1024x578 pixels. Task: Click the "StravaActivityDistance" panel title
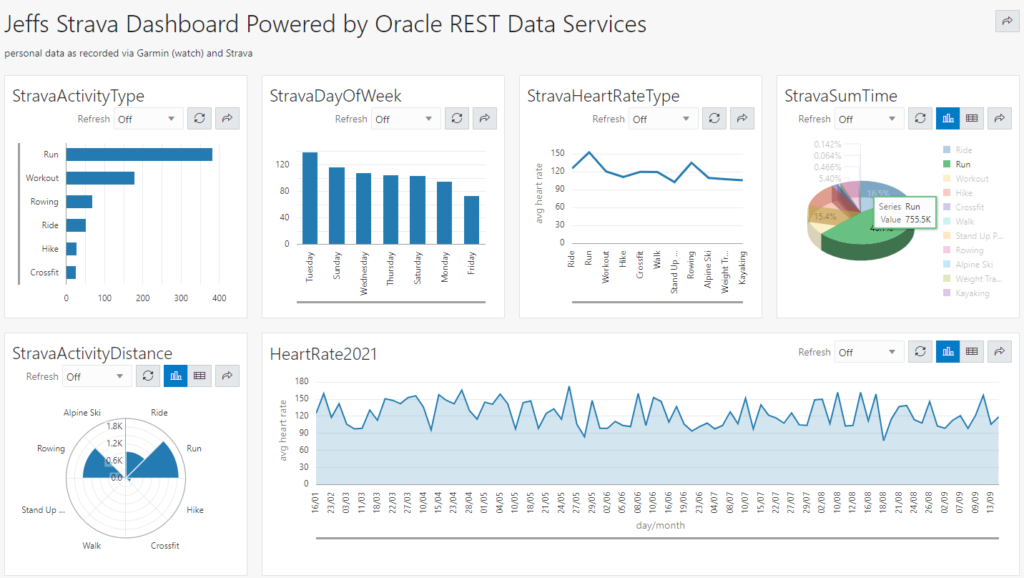[x=92, y=353]
